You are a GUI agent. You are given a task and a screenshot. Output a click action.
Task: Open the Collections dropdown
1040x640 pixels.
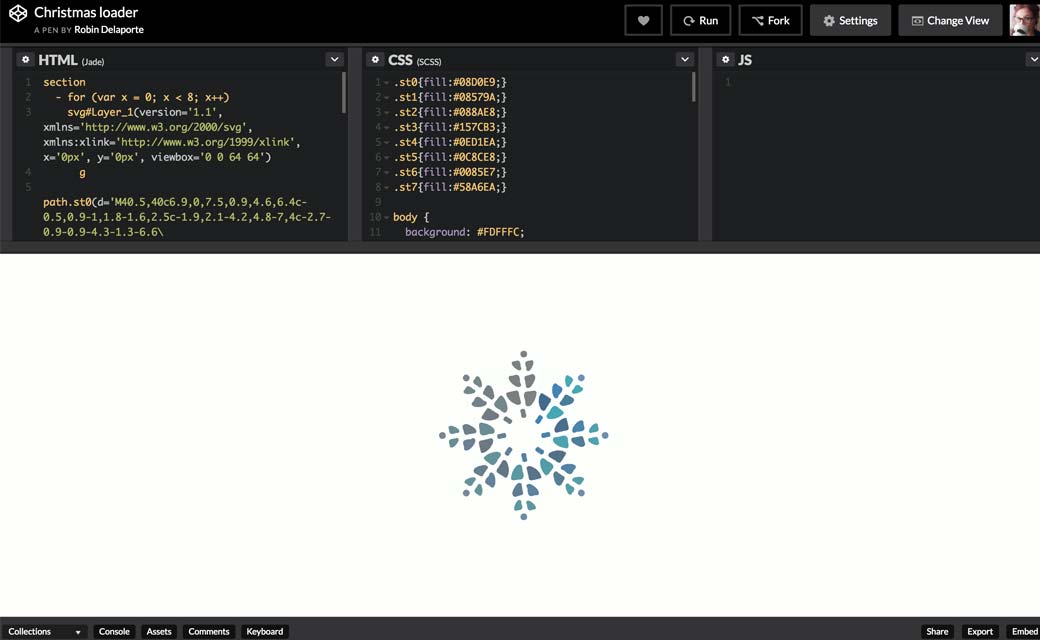tap(45, 631)
